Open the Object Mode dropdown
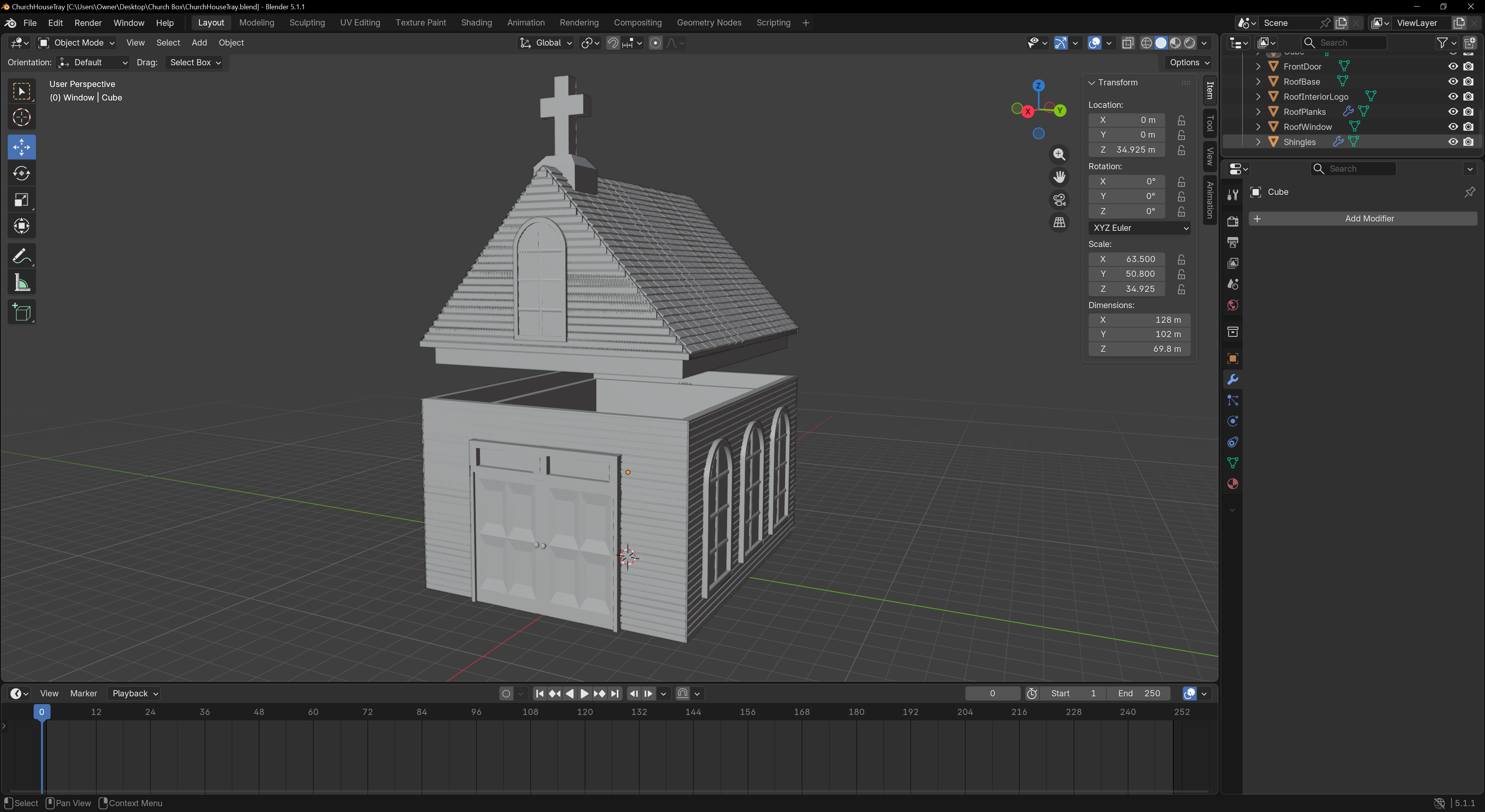 point(77,43)
